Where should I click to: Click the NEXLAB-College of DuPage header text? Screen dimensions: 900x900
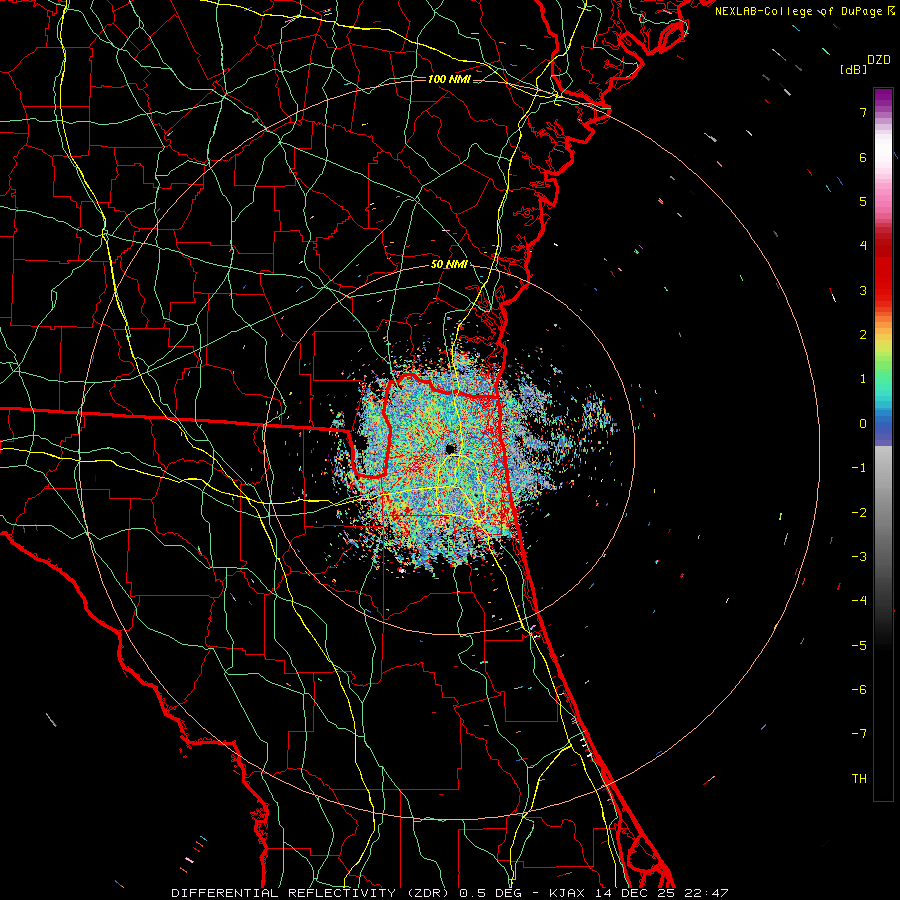(804, 11)
